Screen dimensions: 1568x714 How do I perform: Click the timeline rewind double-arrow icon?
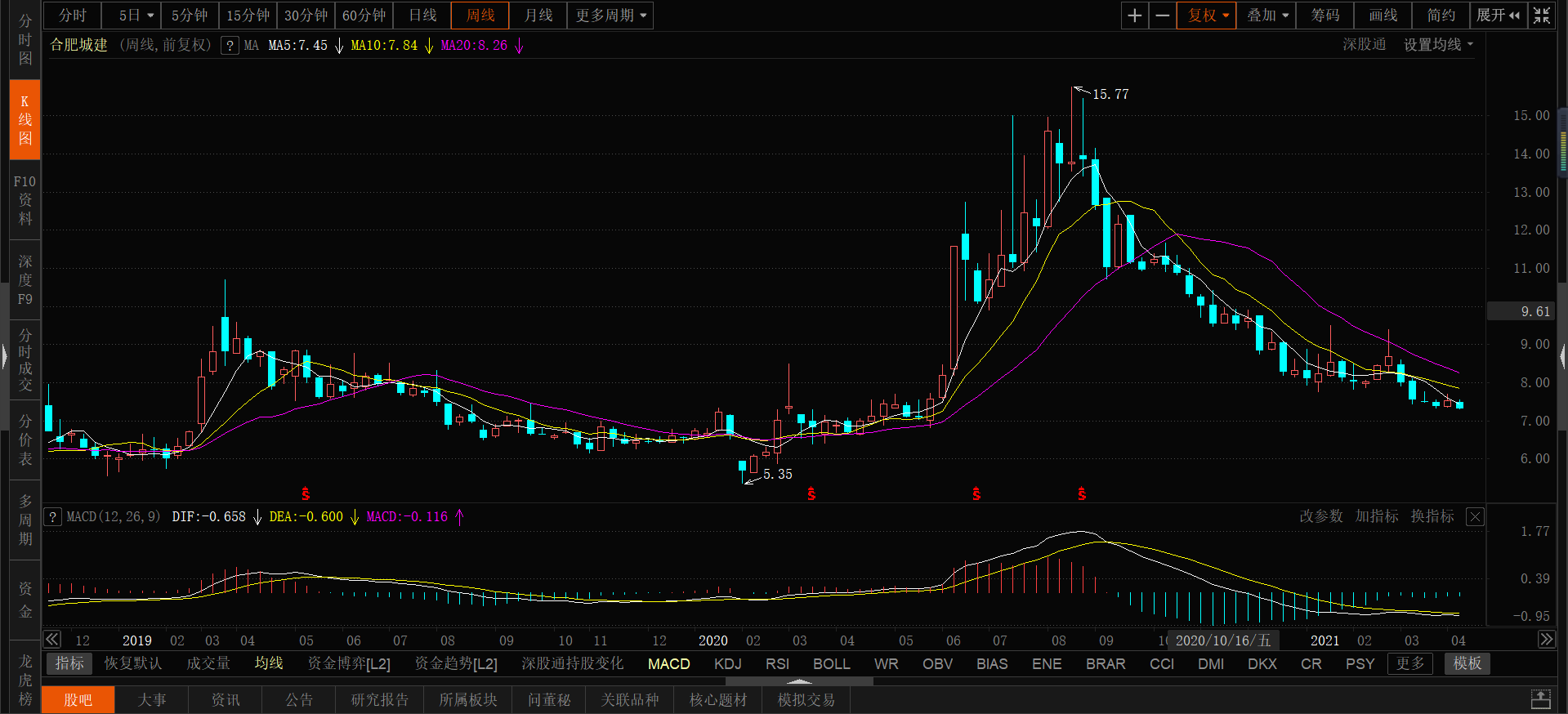pyautogui.click(x=52, y=640)
